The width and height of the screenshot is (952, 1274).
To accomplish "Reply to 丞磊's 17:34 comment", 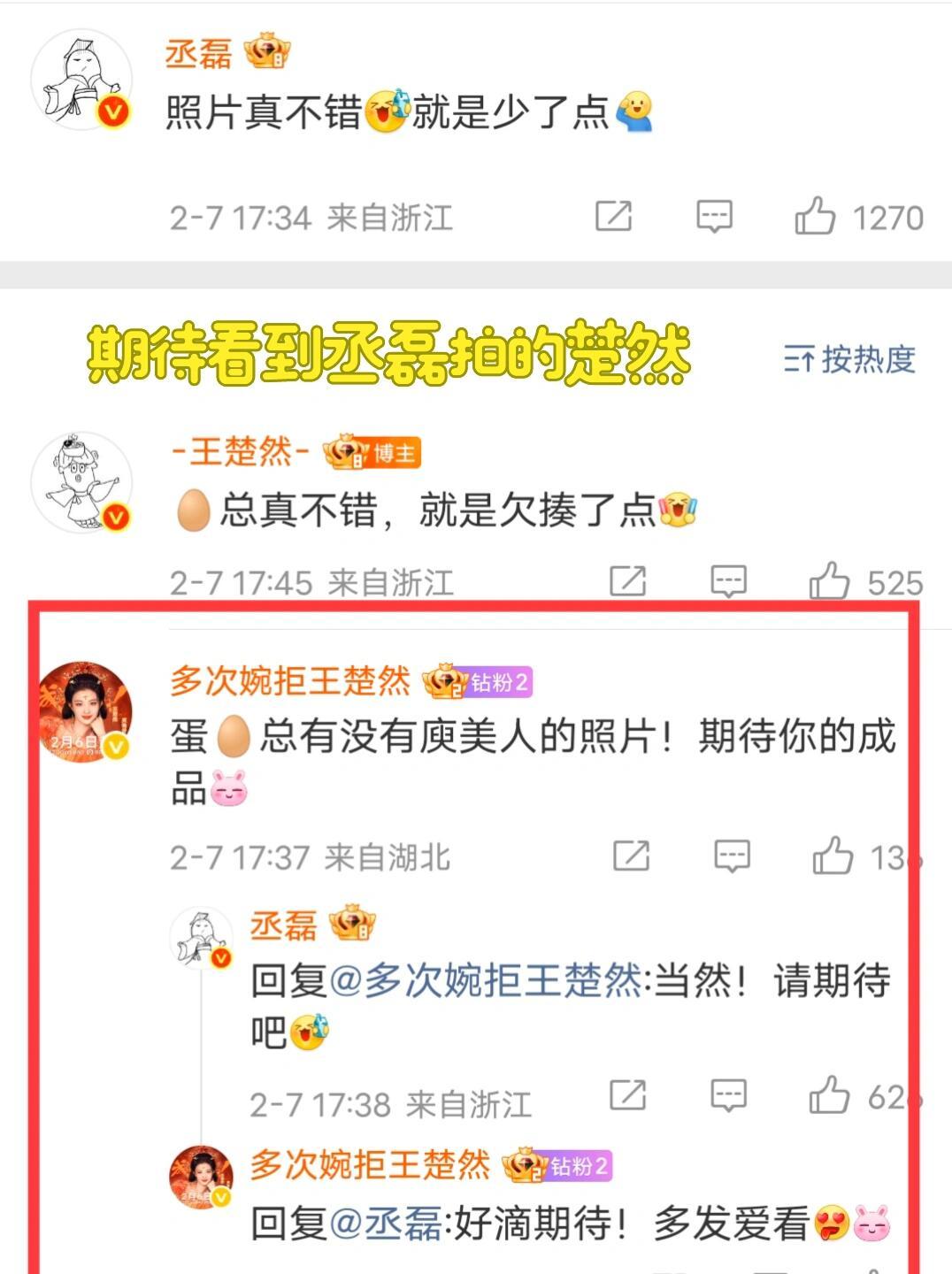I will 714,216.
